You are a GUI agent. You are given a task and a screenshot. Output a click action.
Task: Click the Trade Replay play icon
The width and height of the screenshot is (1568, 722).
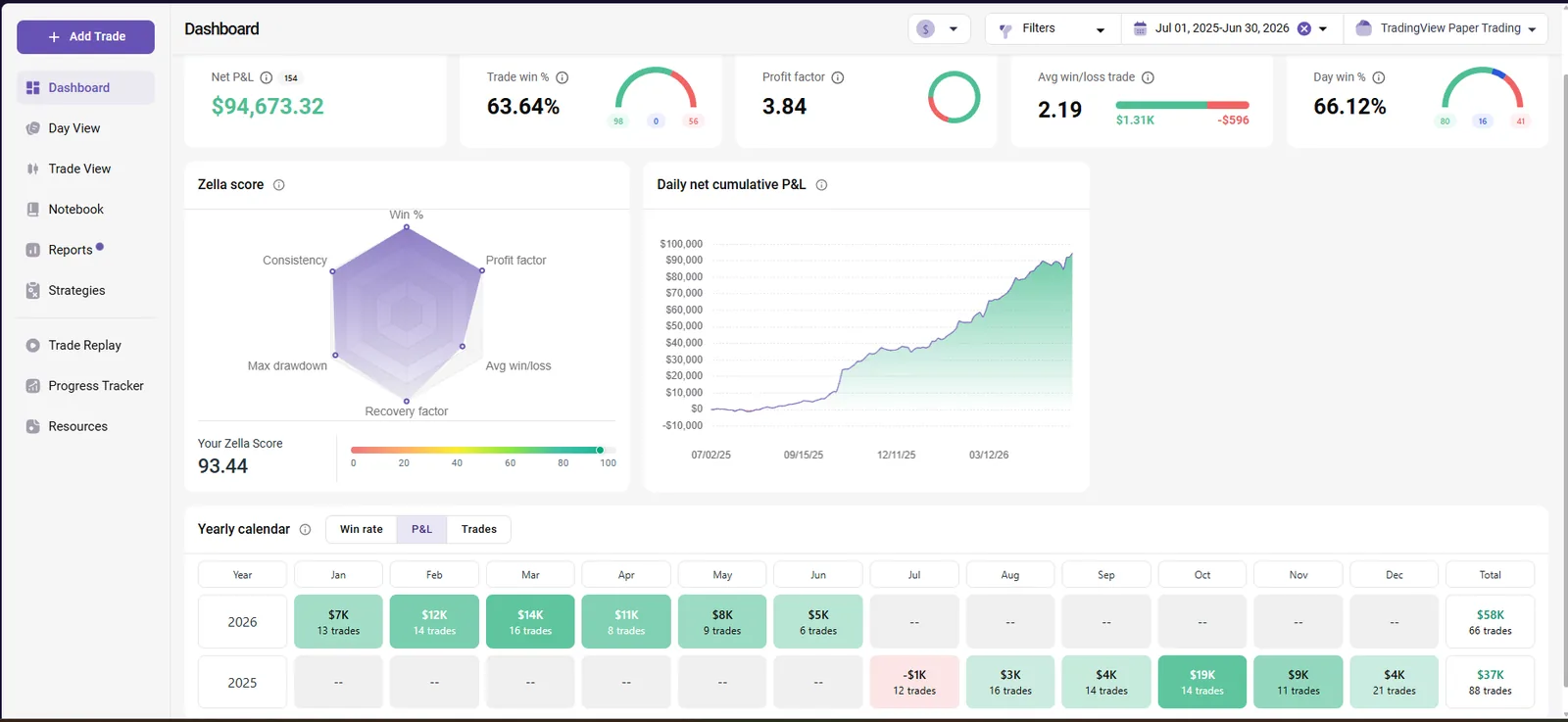pos(32,345)
